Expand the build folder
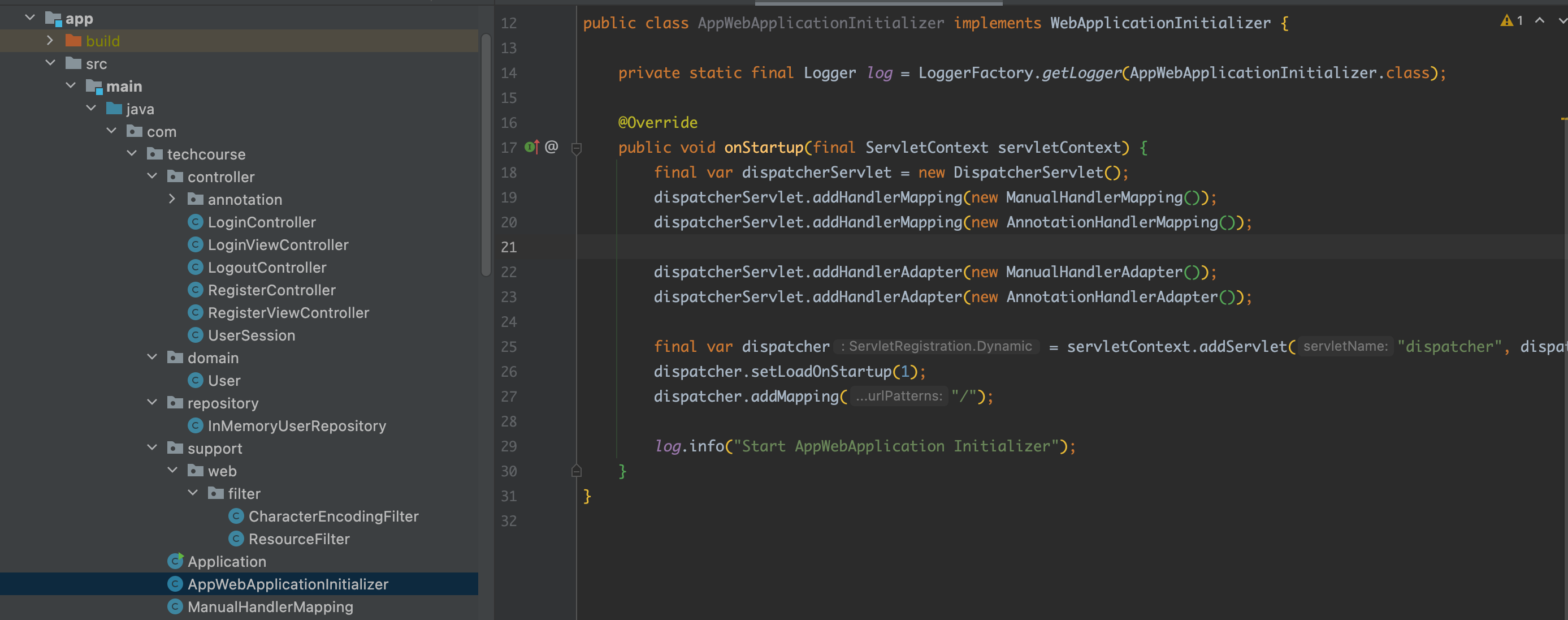Image resolution: width=1568 pixels, height=620 pixels. 50,41
